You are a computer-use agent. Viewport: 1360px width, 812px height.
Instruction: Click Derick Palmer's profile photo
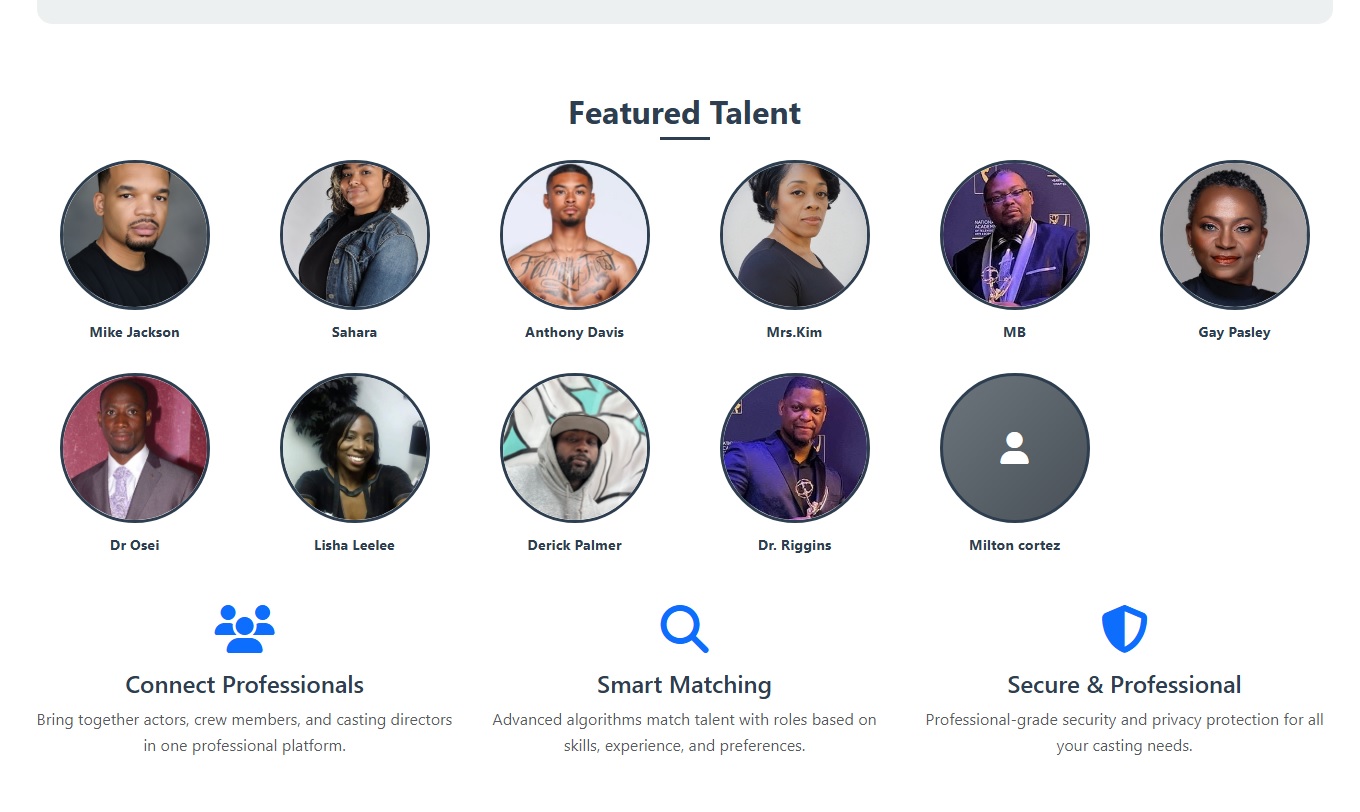[575, 448]
